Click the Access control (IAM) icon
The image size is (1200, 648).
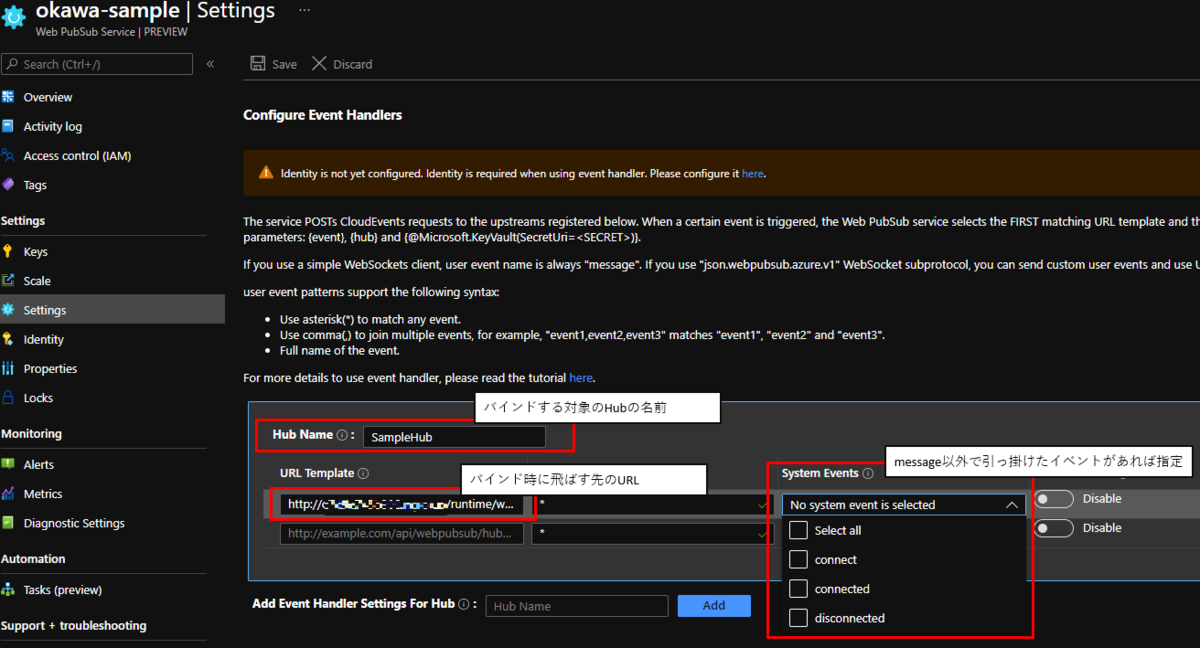9,155
